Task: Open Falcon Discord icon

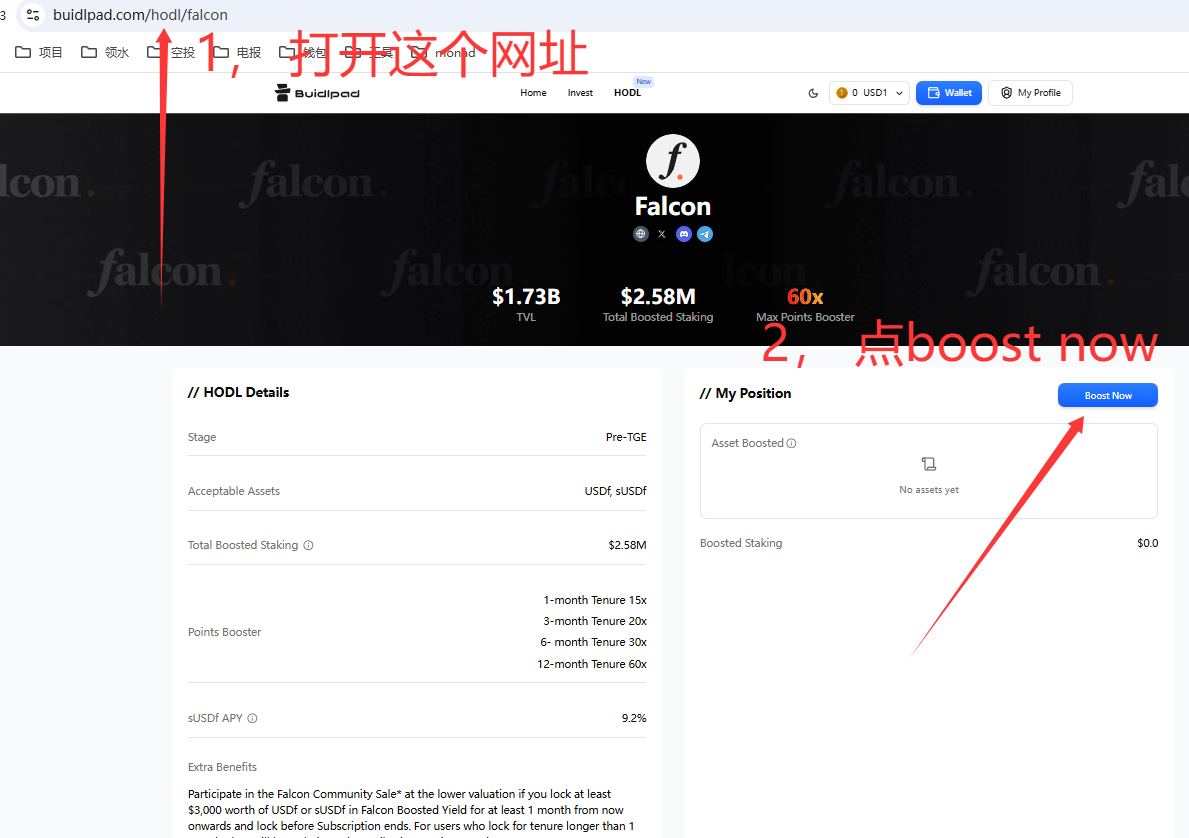Action: (x=683, y=234)
